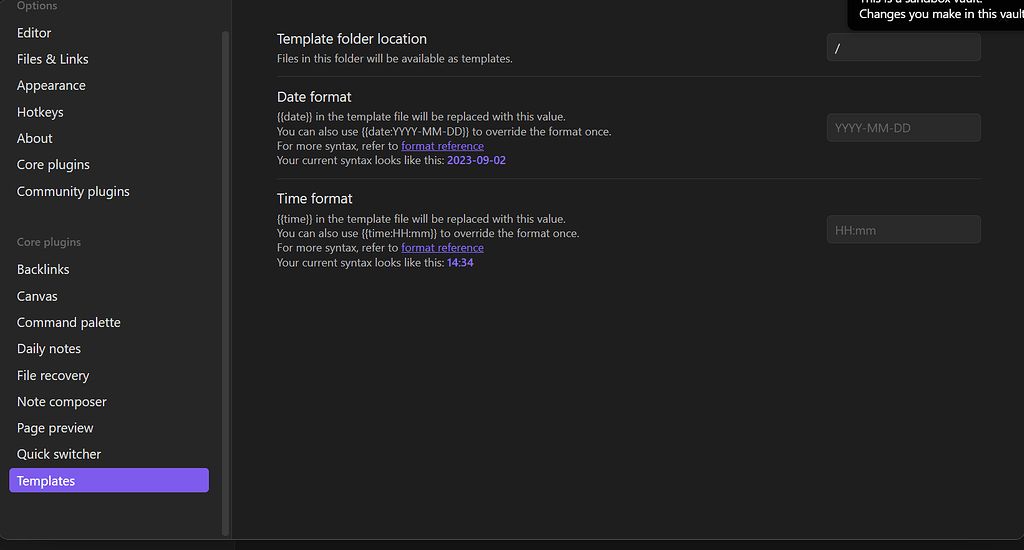The image size is (1024, 550).
Task: Click the Template folder location field
Action: pos(903,48)
